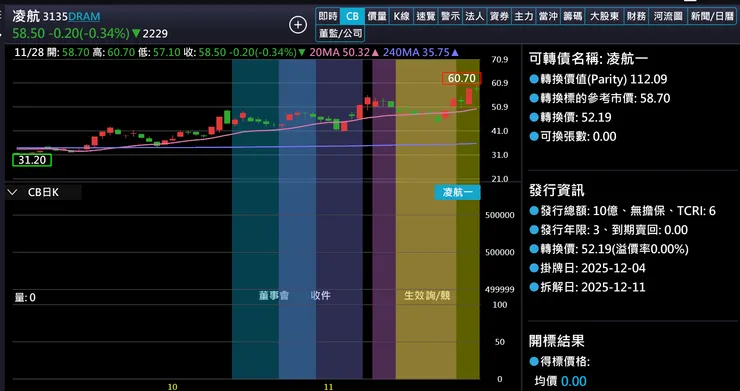This screenshot has width=740, height=391.
Task: Click the 得標價格 line
Action: point(560,362)
